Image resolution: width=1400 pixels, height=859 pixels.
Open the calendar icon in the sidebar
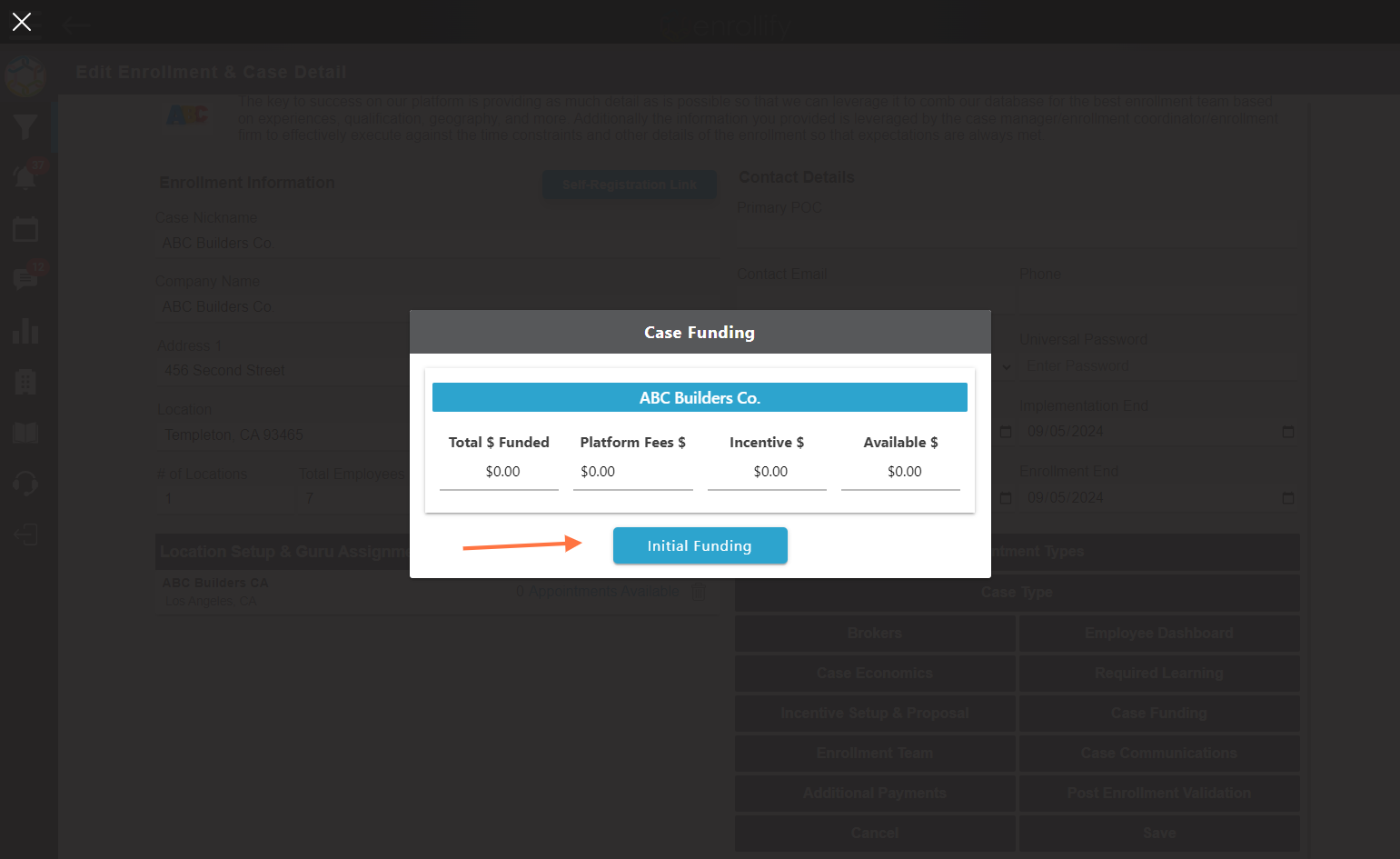coord(25,230)
